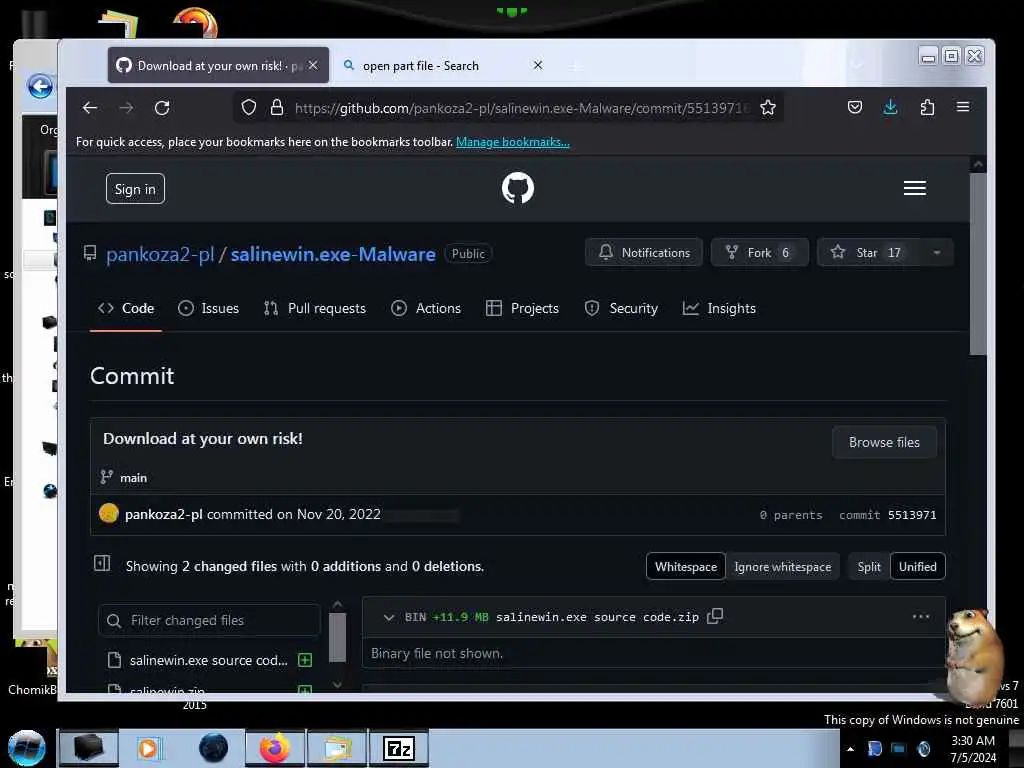Focus Filter changed files field
The image size is (1024, 768).
coord(209,620)
